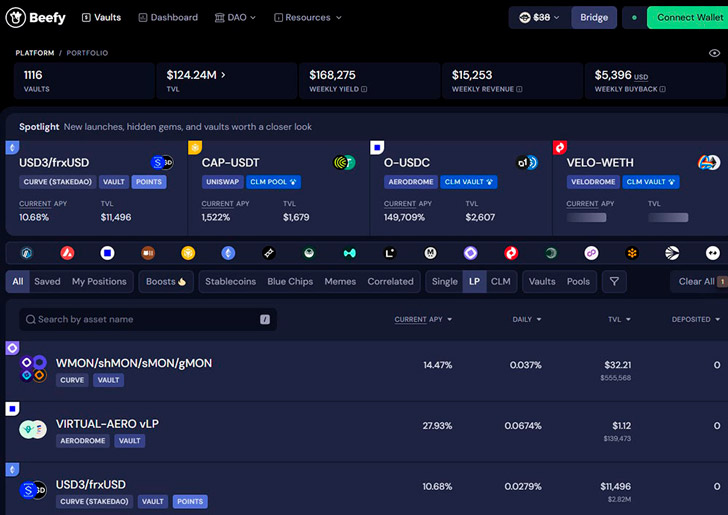The image size is (728, 515).
Task: Expand the Resources menu
Action: coord(308,18)
